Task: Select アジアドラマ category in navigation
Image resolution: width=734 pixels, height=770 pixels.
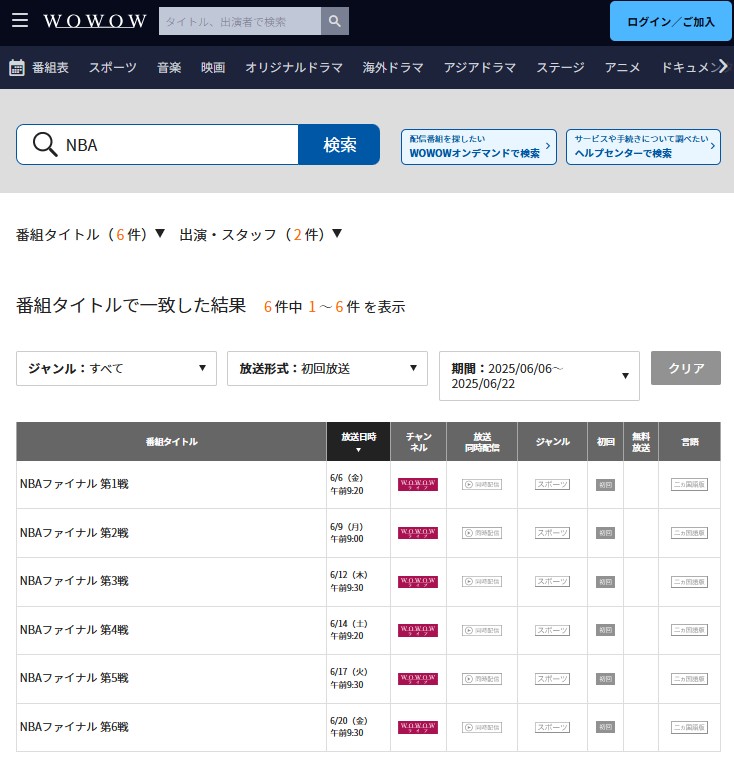Action: coord(480,68)
